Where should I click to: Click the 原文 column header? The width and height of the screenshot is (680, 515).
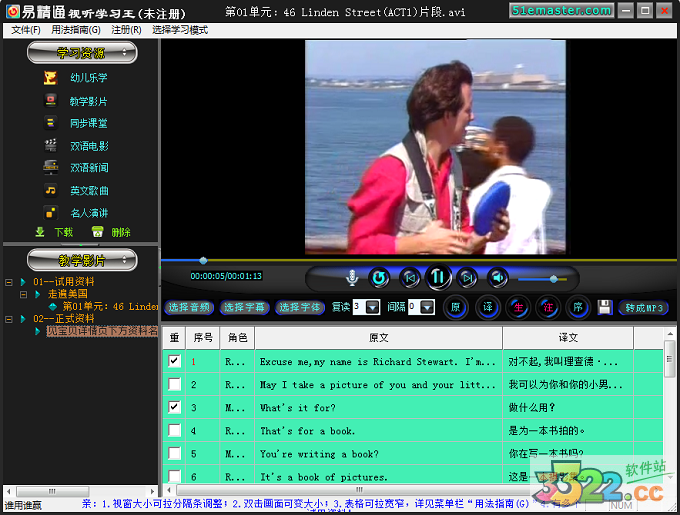point(379,338)
